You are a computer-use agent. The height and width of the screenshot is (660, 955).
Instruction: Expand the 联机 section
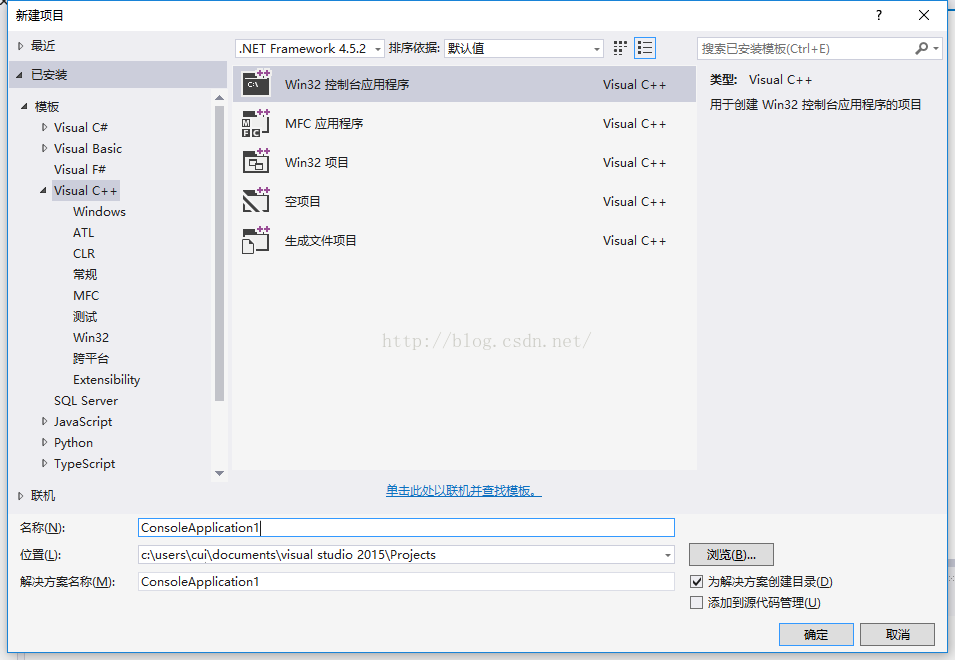click(21, 496)
